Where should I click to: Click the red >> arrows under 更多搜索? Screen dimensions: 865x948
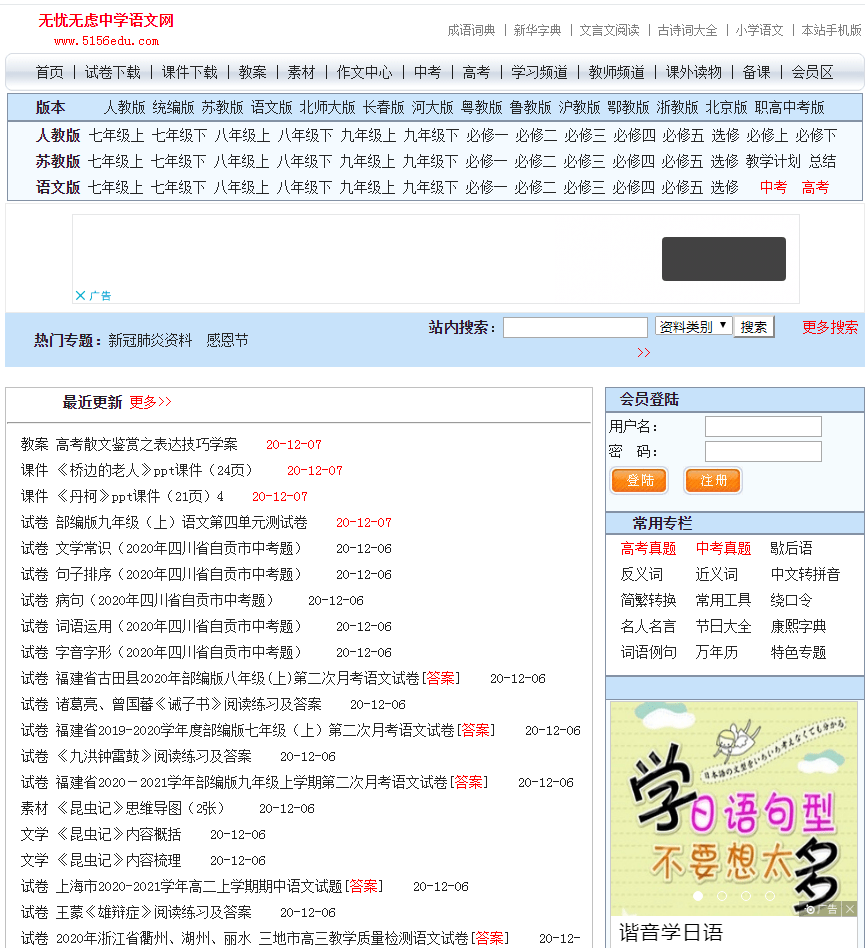[643, 352]
